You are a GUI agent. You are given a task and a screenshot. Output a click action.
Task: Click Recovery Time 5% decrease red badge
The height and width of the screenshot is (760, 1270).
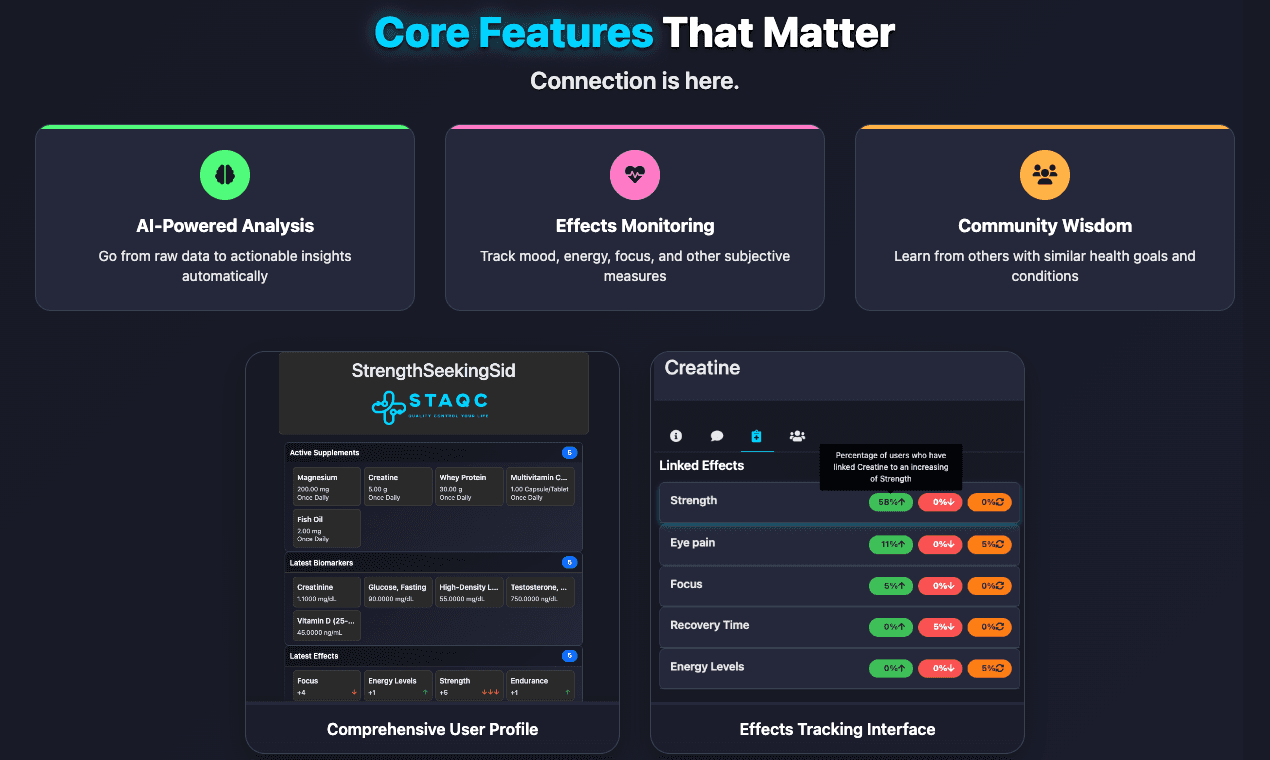click(x=940, y=627)
